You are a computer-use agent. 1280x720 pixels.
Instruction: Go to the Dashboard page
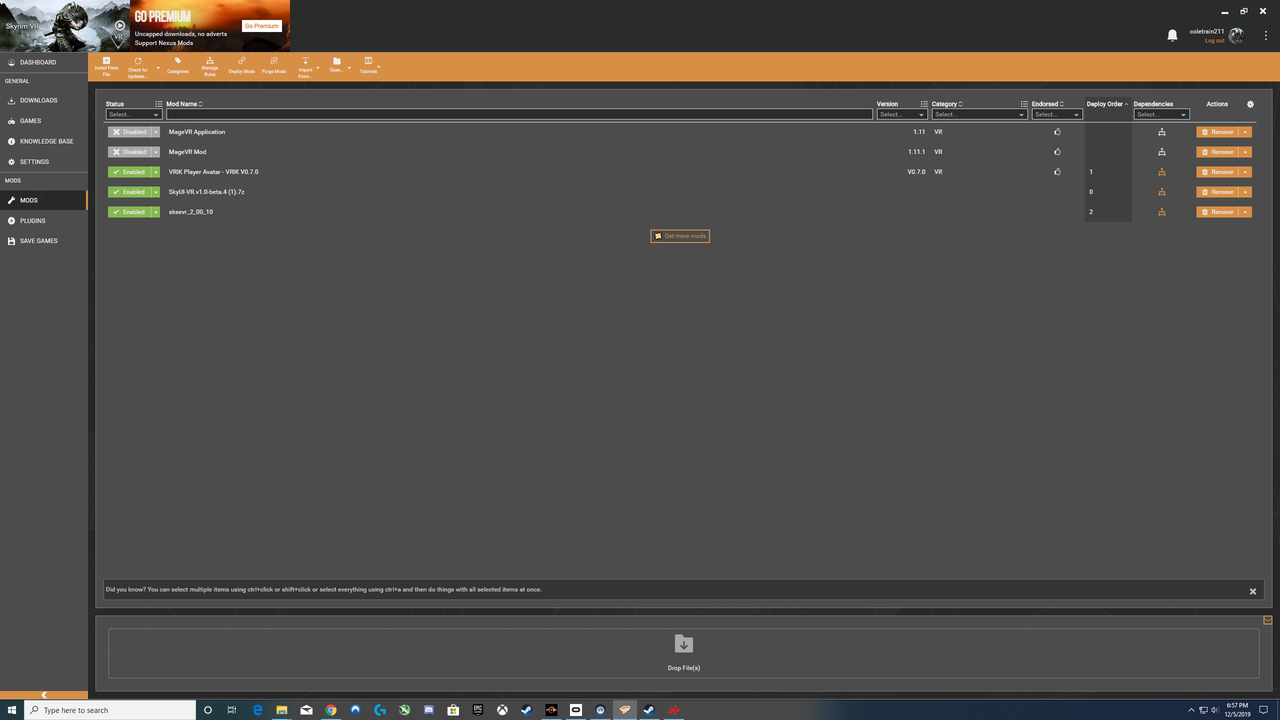(44, 62)
